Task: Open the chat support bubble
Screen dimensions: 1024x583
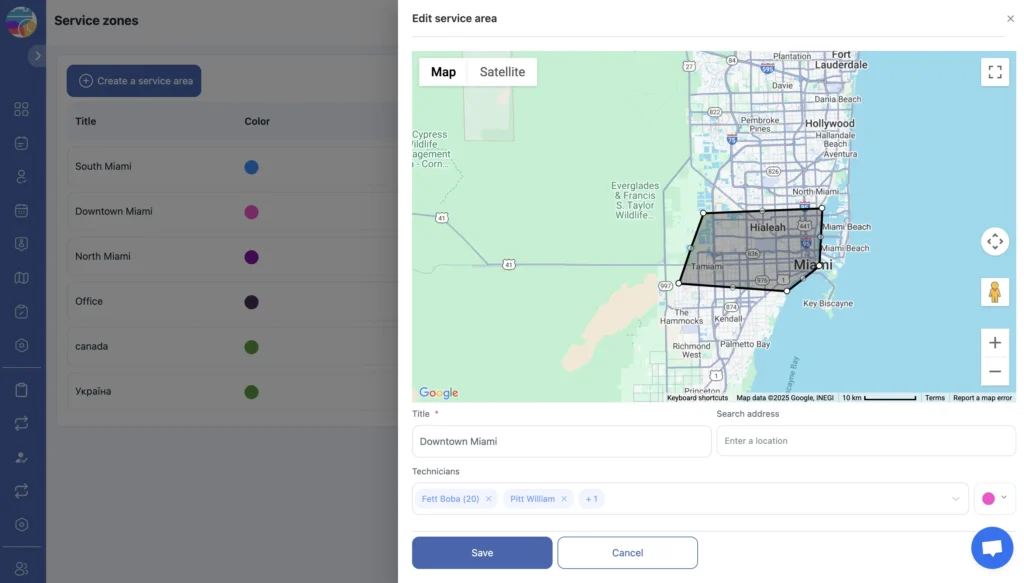Action: [991, 548]
